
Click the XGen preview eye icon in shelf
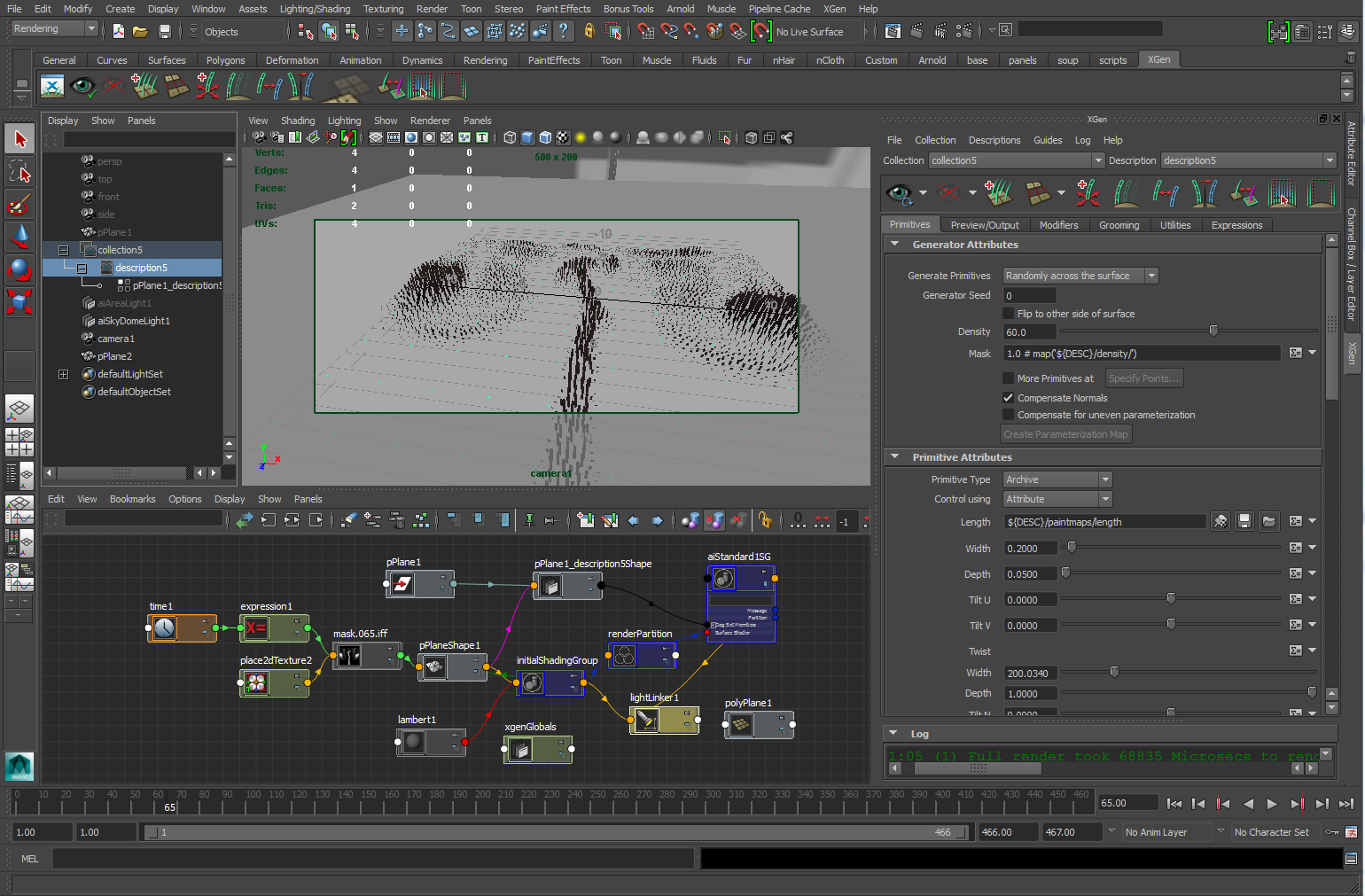click(x=82, y=87)
